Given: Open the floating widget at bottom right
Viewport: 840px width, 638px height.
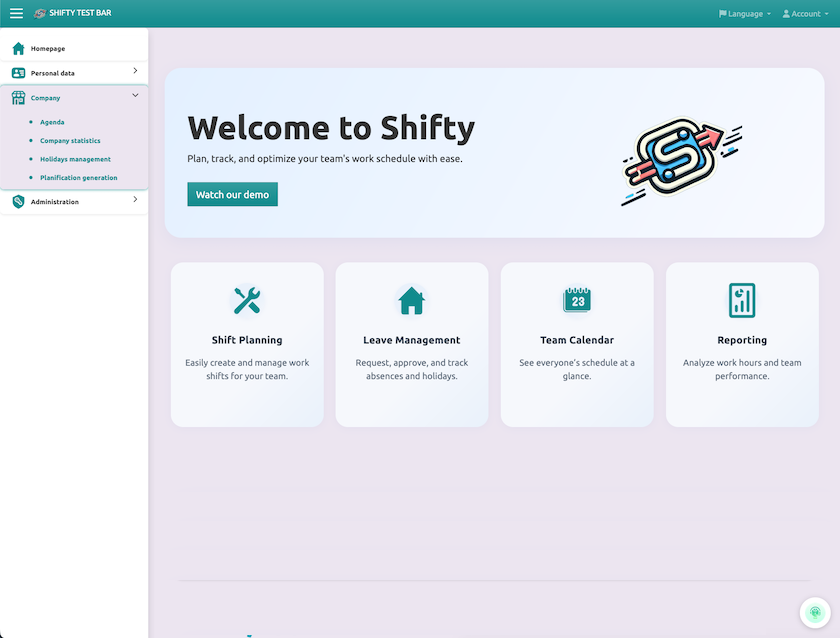Looking at the screenshot, I should coord(815,613).
